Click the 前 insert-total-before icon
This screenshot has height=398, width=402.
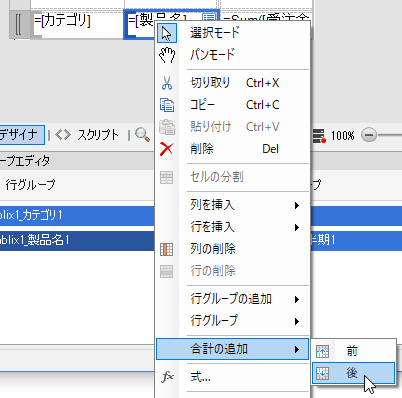322,351
